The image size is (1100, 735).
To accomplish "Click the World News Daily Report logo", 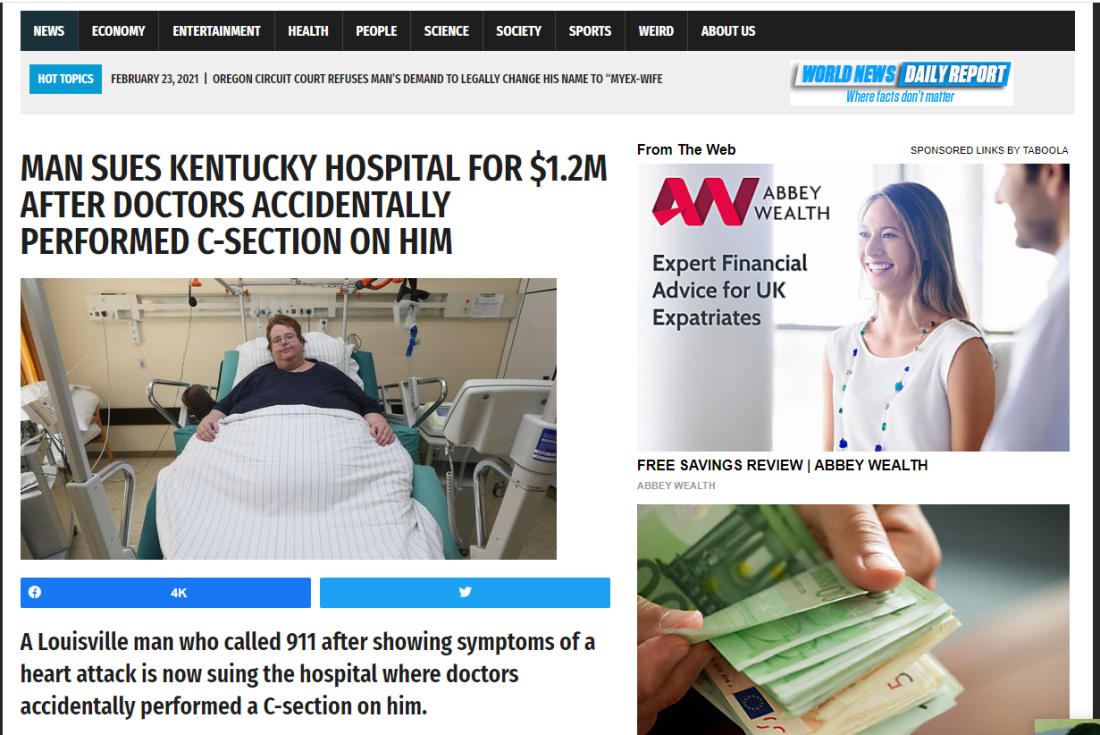I will (x=901, y=83).
